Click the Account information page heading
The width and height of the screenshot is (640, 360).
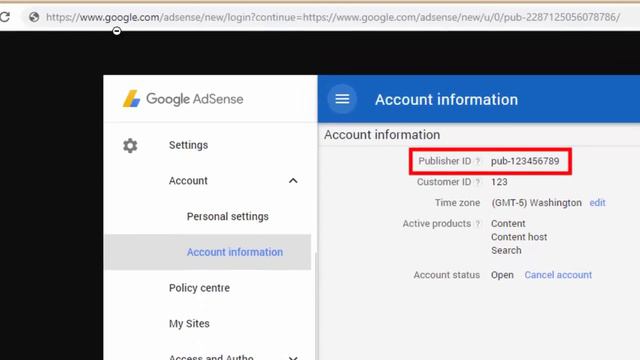click(446, 100)
